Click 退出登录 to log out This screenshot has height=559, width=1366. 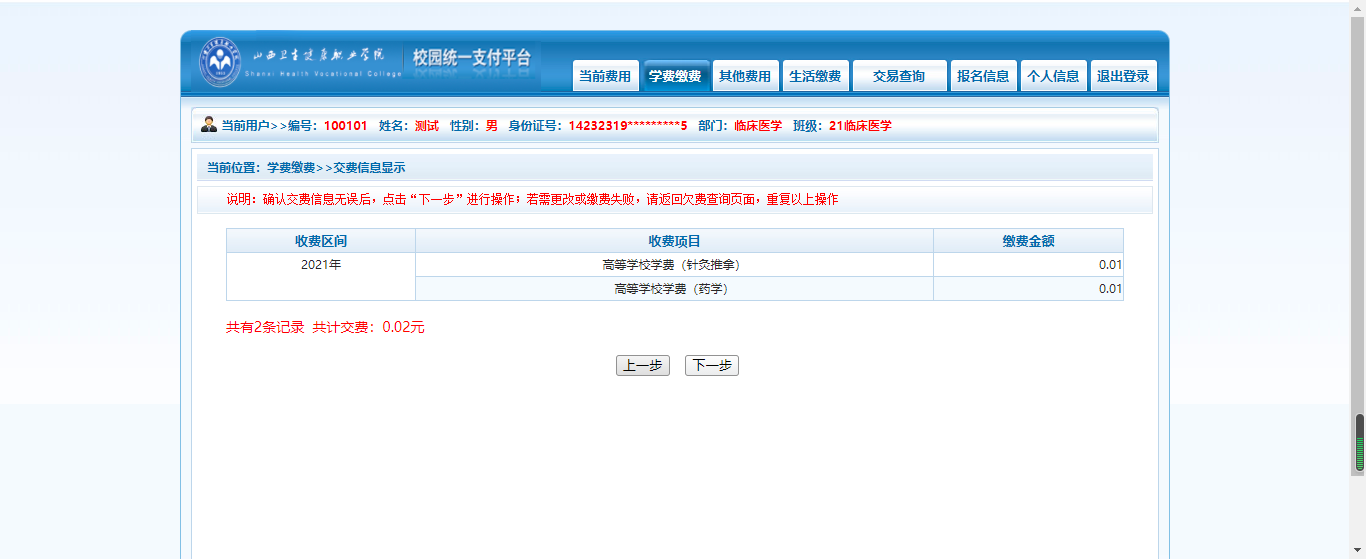(1123, 76)
